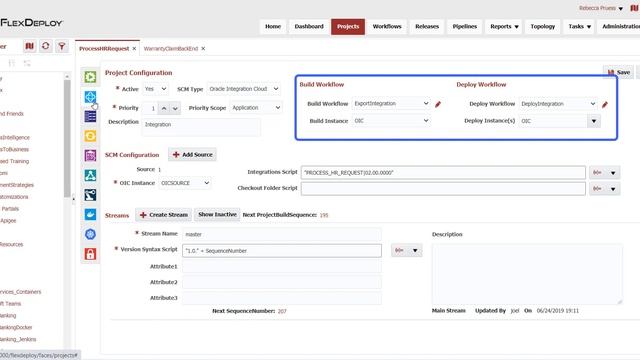Open the Priority Scope dropdown
Image resolution: width=640 pixels, height=360 pixels.
[x=256, y=108]
